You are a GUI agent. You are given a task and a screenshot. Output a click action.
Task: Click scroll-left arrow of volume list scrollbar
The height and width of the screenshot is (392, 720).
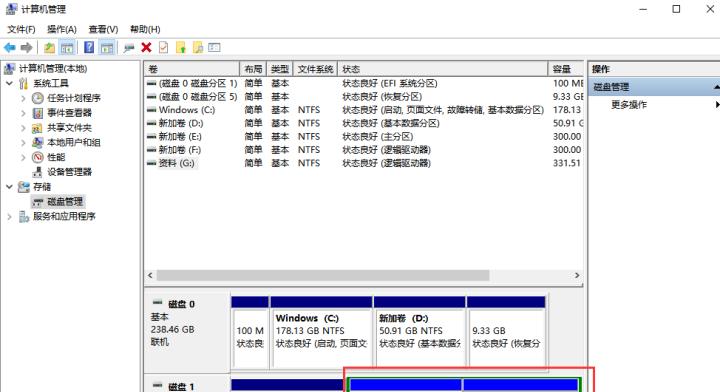click(x=150, y=275)
